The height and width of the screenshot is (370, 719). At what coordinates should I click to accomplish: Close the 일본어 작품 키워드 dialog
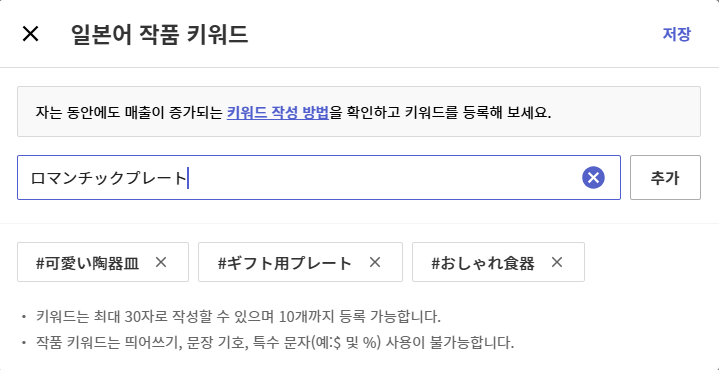[30, 34]
